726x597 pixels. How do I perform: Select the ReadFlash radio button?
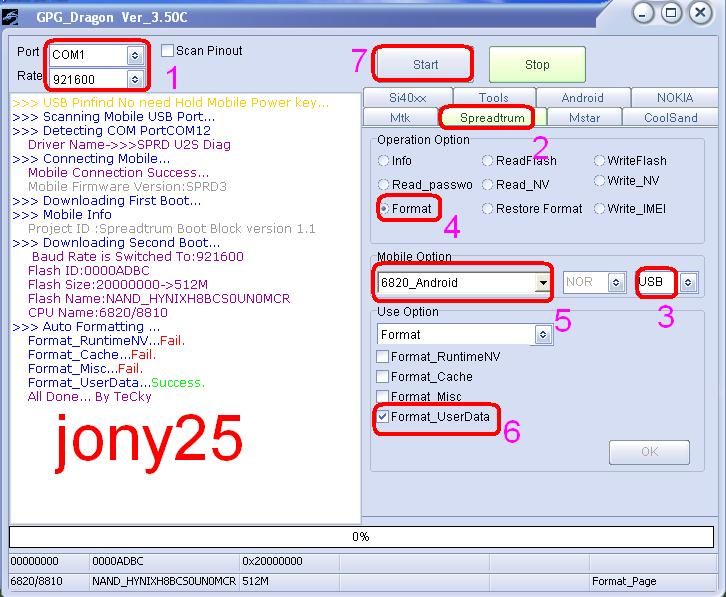pos(488,161)
